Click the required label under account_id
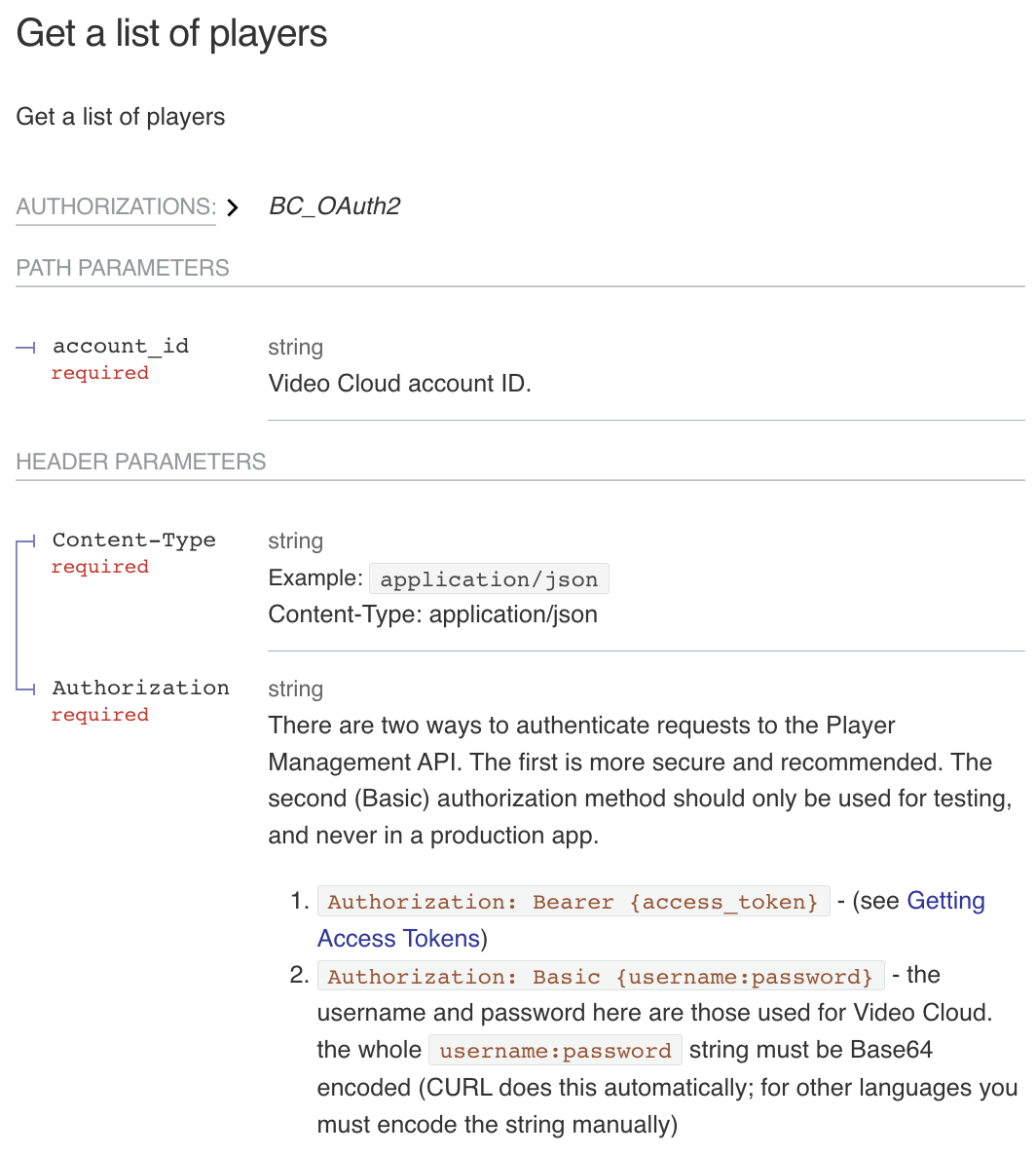Image resolution: width=1036 pixels, height=1155 pixels. tap(100, 373)
